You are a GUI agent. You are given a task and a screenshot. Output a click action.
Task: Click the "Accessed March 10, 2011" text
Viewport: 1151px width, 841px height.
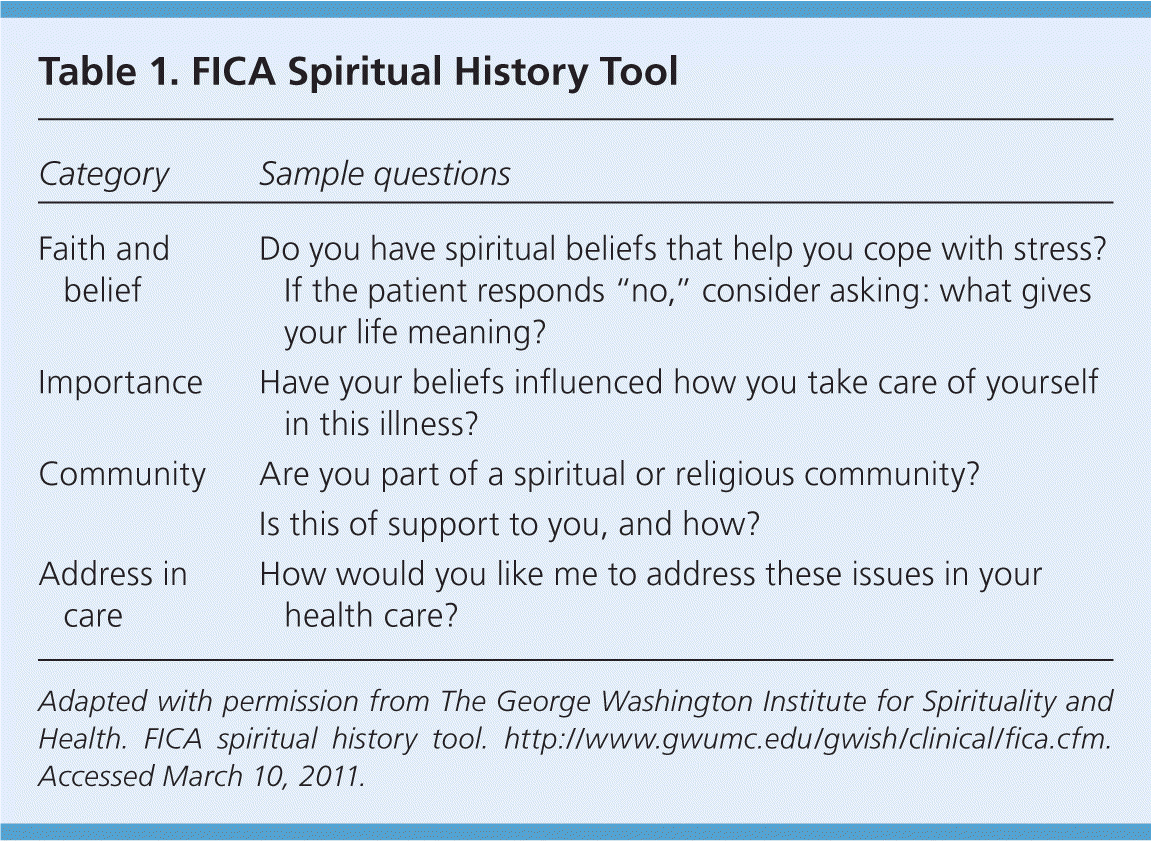202,777
